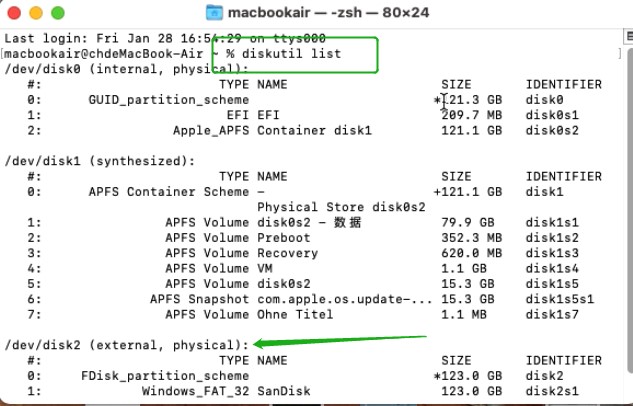The height and width of the screenshot is (406, 633).
Task: Click the '/dev/disk1 (synthesized)' header line
Action: [x=100, y=161]
